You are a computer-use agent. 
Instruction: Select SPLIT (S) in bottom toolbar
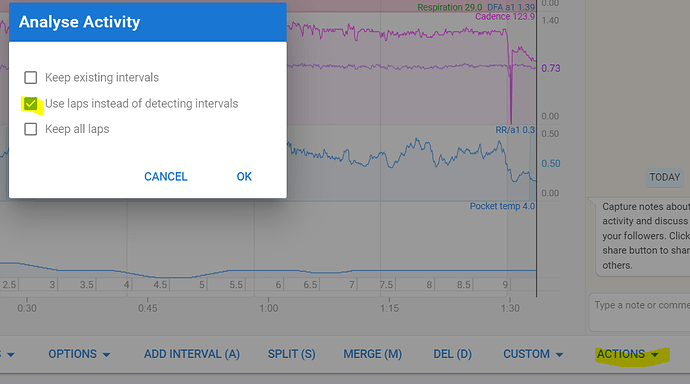tap(292, 354)
